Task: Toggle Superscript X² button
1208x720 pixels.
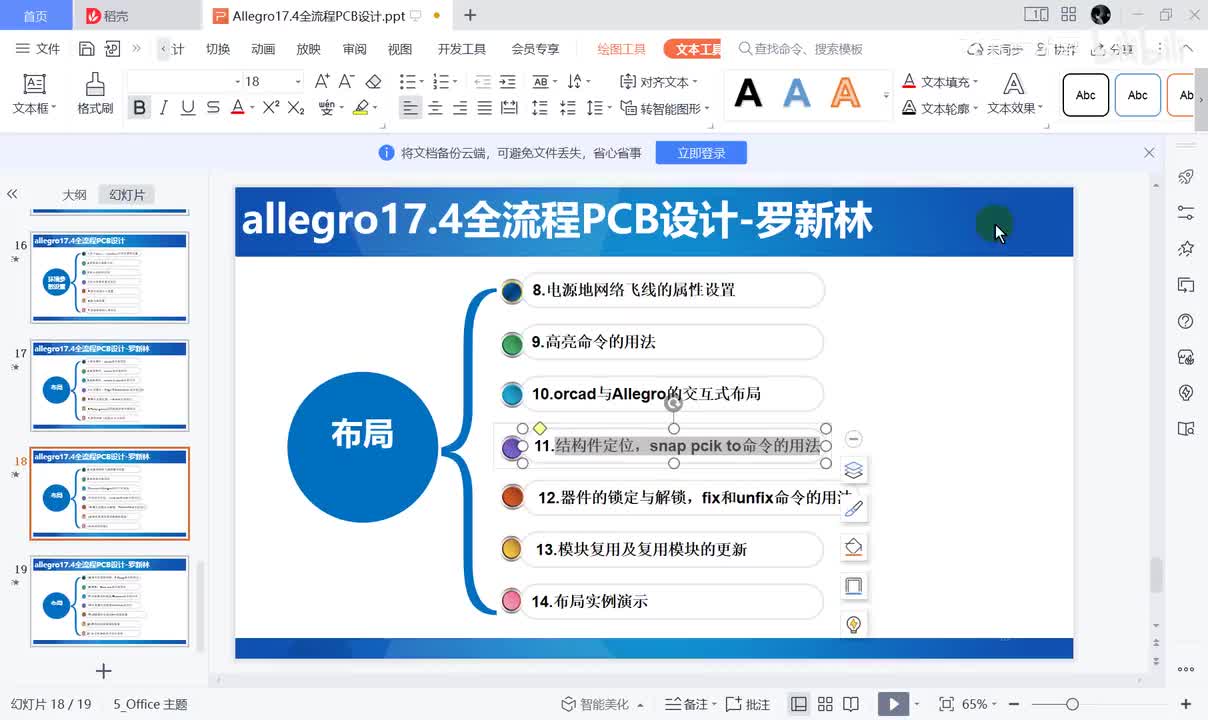Action: tap(270, 108)
